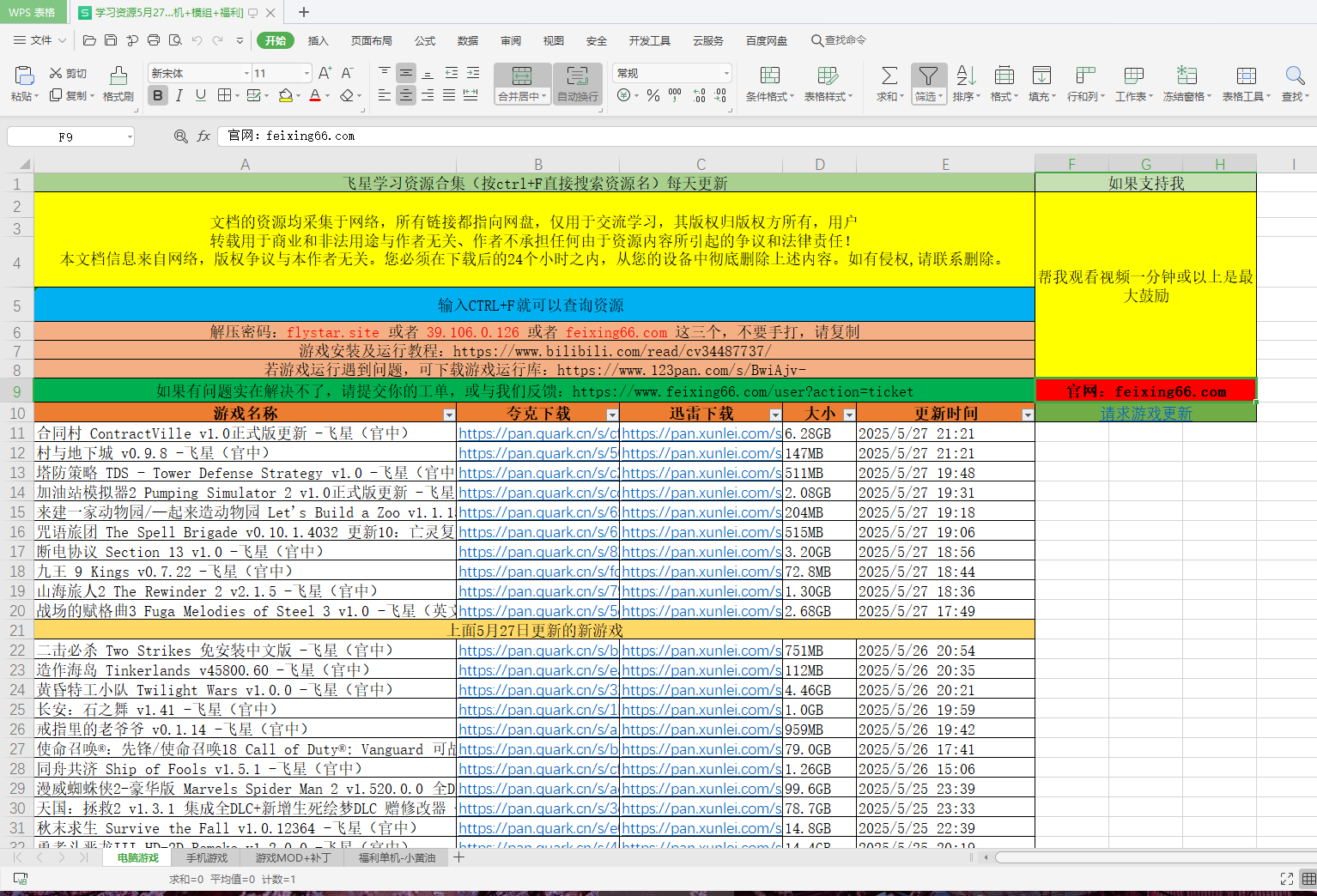Viewport: 1317px width, 896px height.
Task: Switch to the 手机游戏 sheet tab
Action: click(x=207, y=857)
